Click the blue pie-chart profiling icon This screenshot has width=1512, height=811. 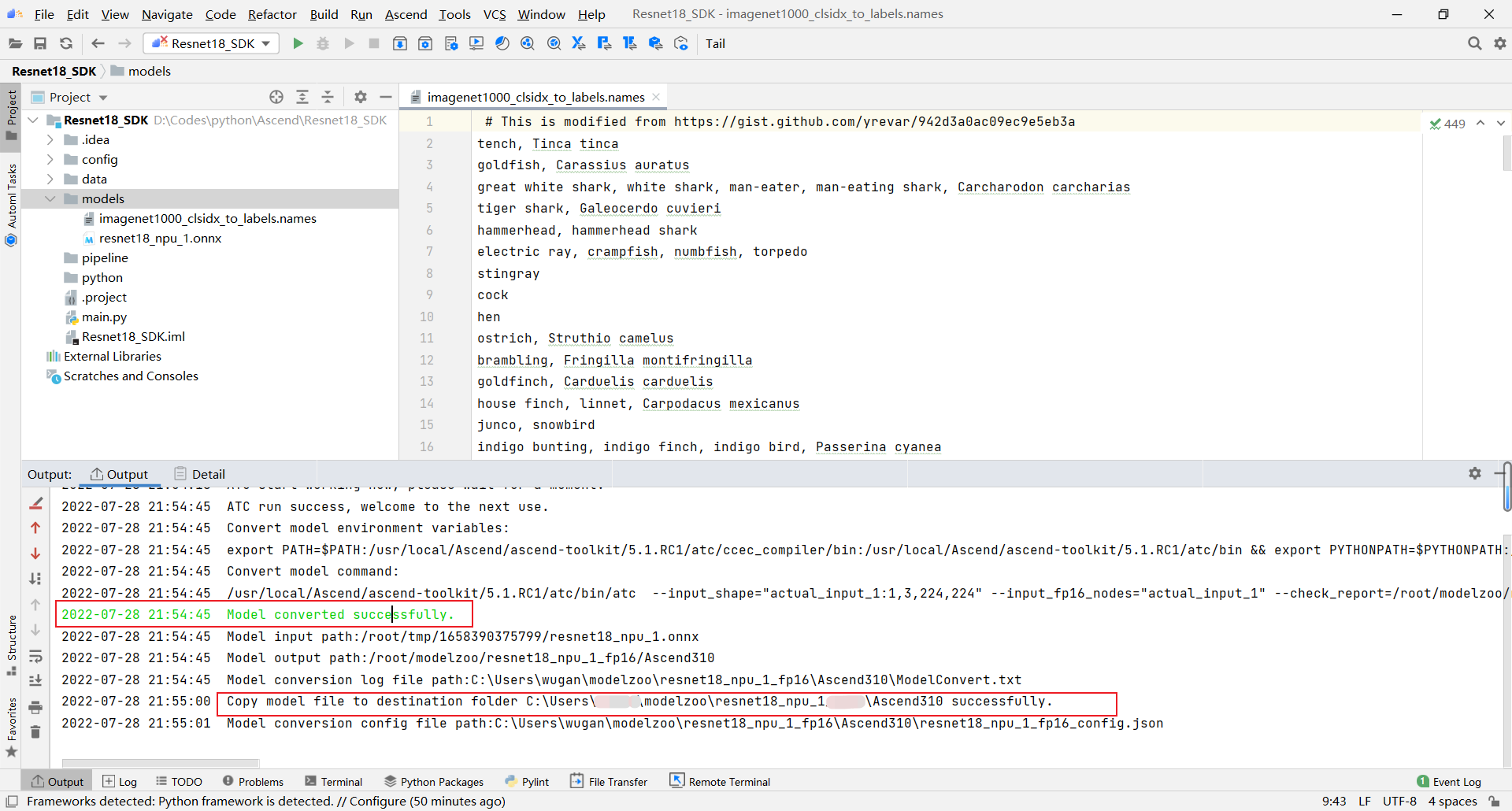(x=502, y=43)
